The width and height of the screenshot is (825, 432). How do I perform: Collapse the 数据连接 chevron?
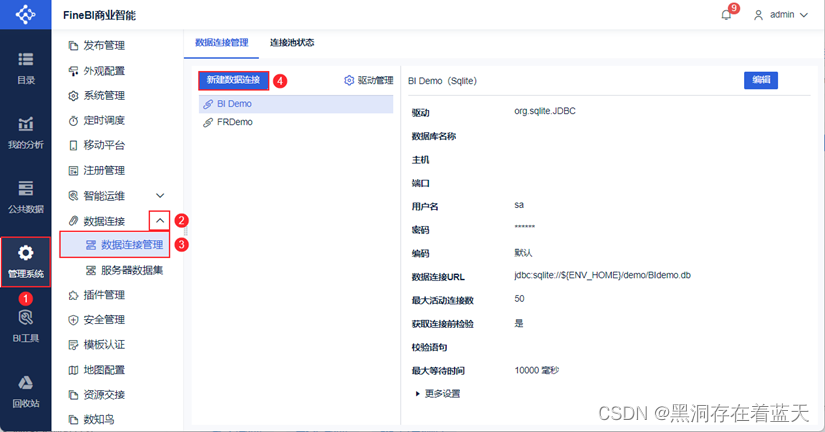[160, 220]
